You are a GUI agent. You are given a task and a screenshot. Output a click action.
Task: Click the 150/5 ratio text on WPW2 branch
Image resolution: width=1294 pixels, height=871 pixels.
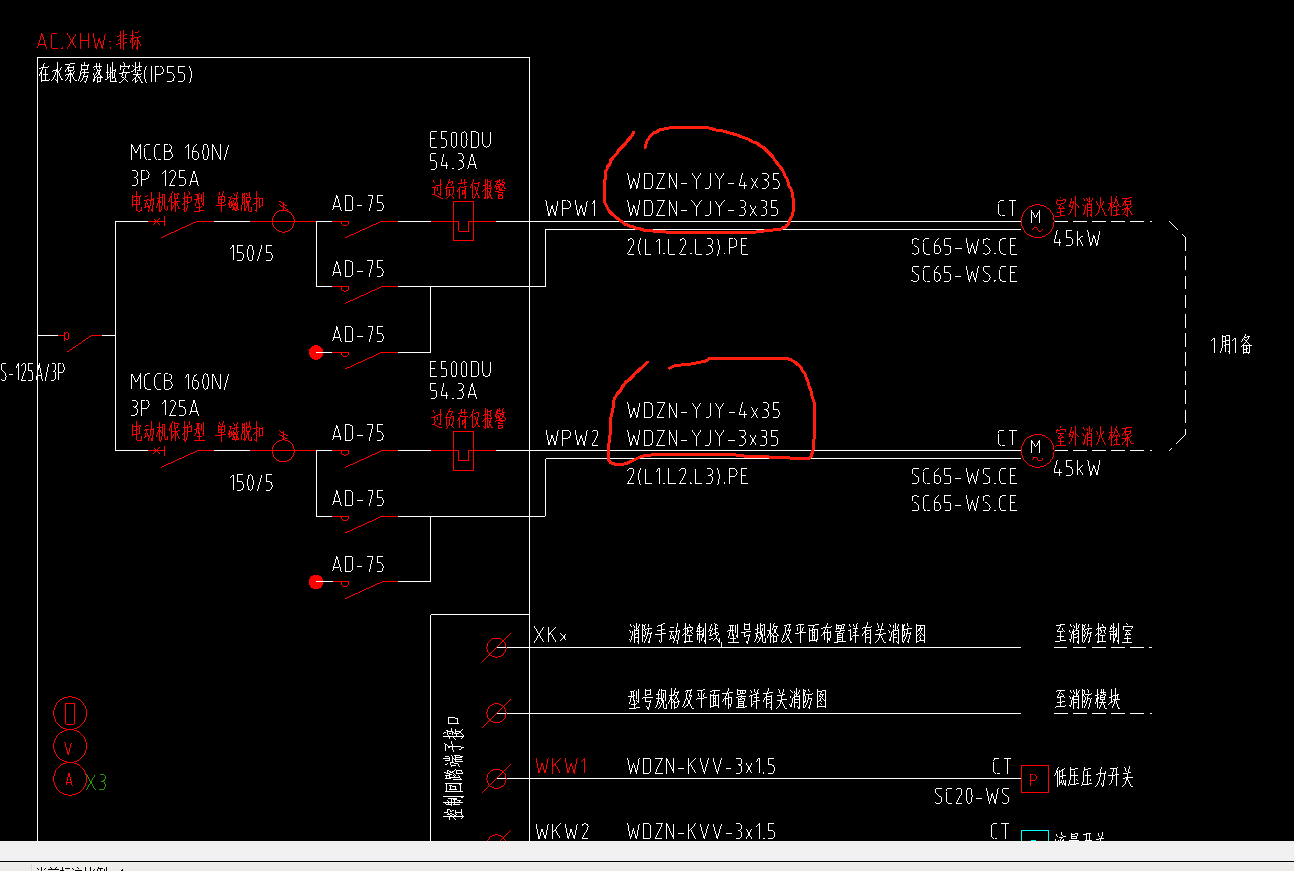tap(251, 483)
